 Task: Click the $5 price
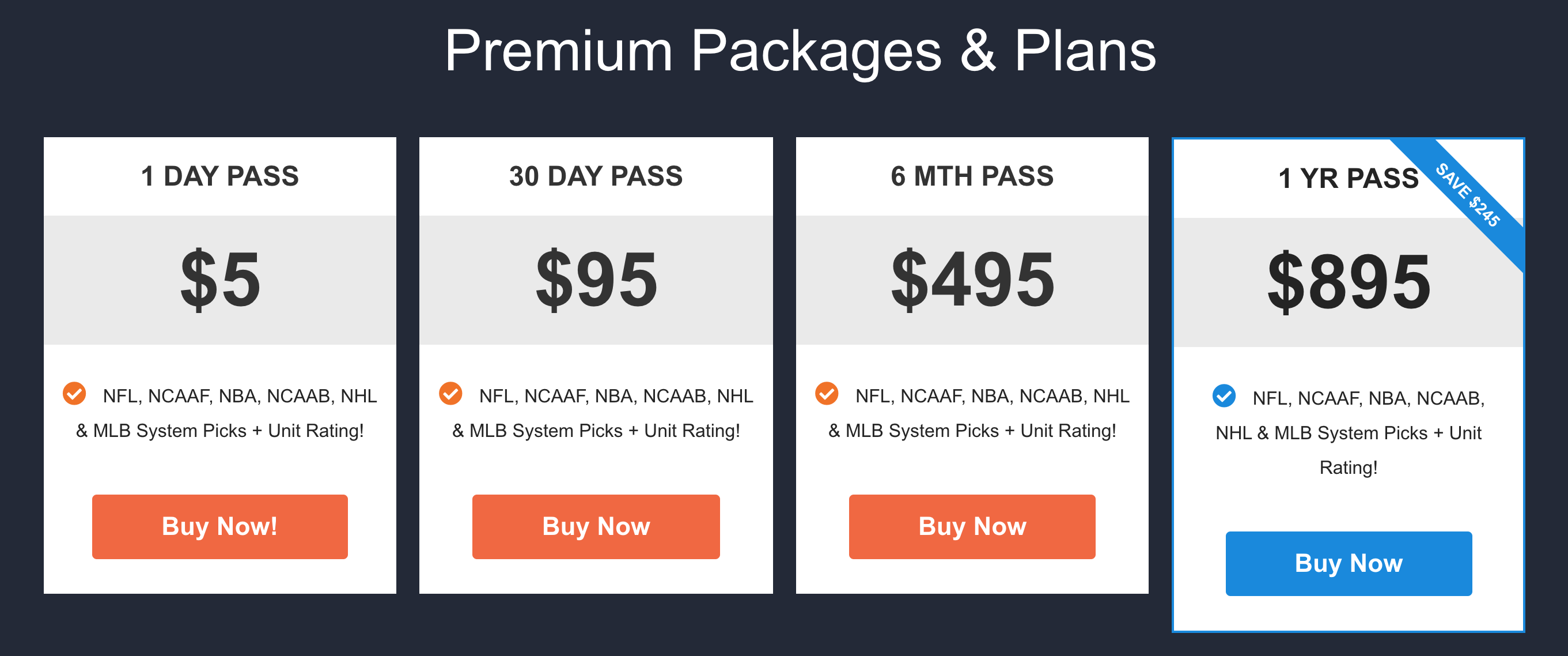(x=221, y=280)
